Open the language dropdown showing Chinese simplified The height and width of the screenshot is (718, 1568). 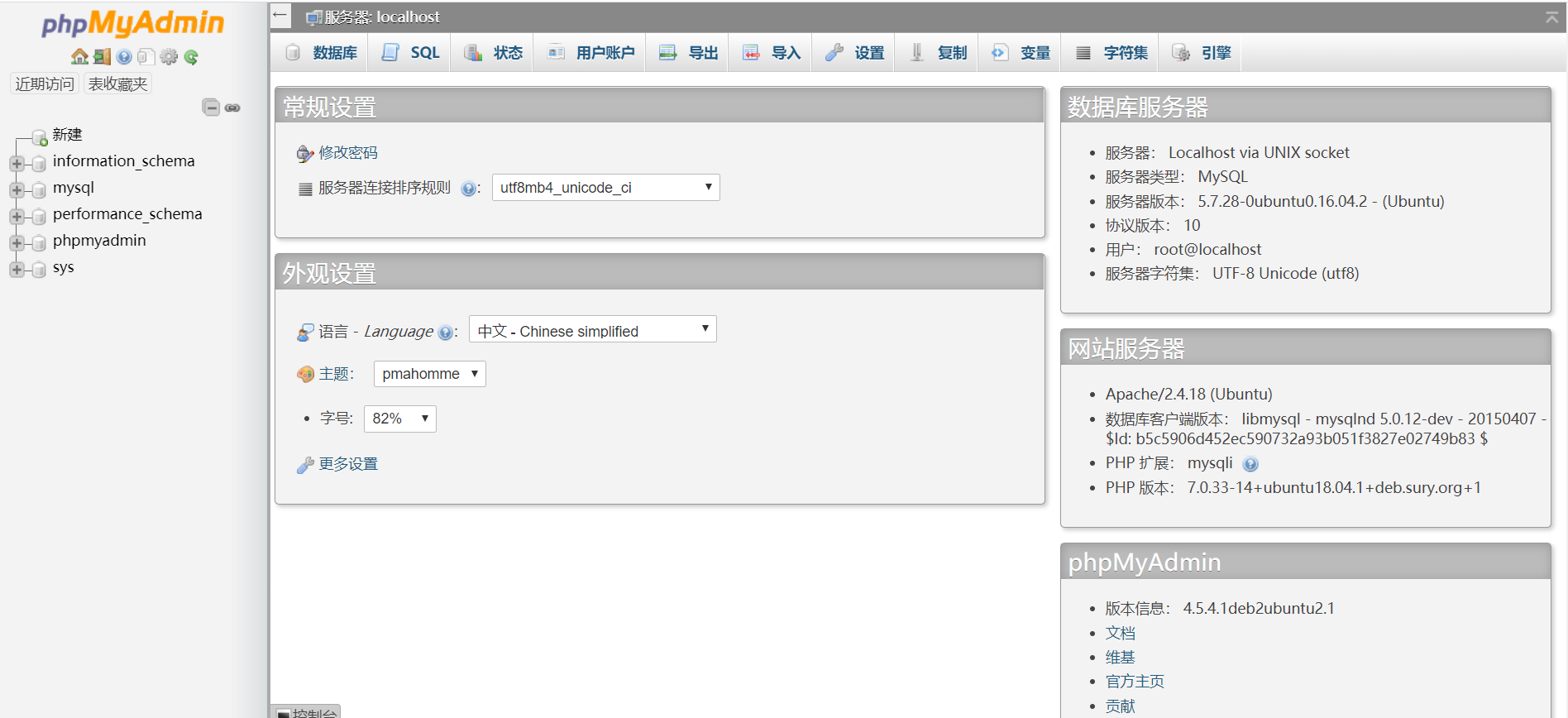(x=592, y=329)
